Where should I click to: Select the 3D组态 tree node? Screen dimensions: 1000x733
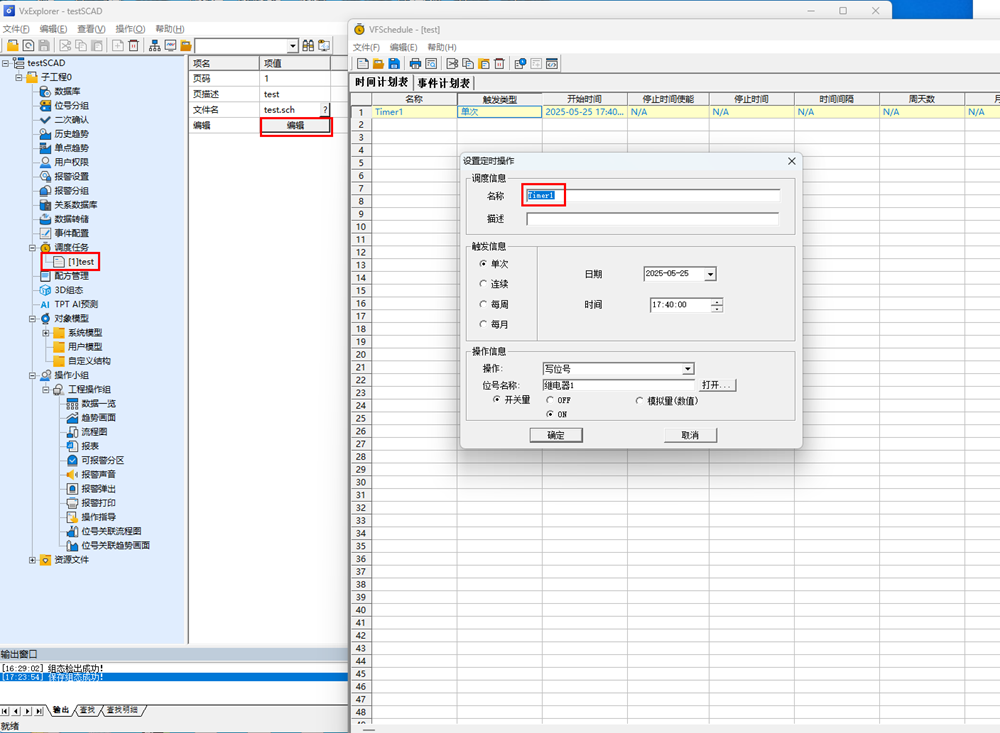click(69, 290)
